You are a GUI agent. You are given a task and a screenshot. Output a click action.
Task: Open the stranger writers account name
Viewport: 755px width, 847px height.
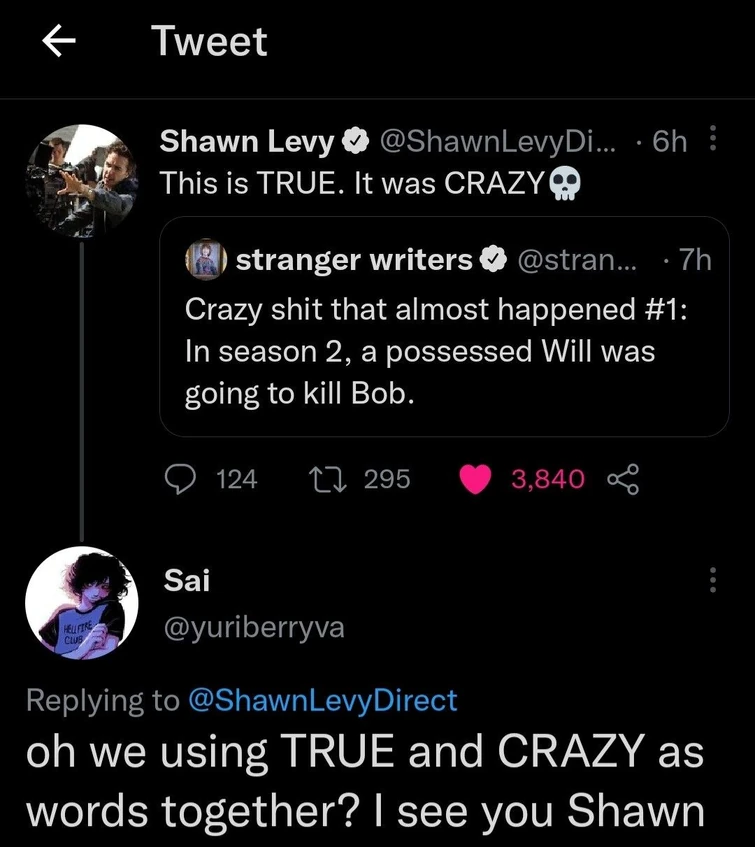pyautogui.click(x=353, y=260)
